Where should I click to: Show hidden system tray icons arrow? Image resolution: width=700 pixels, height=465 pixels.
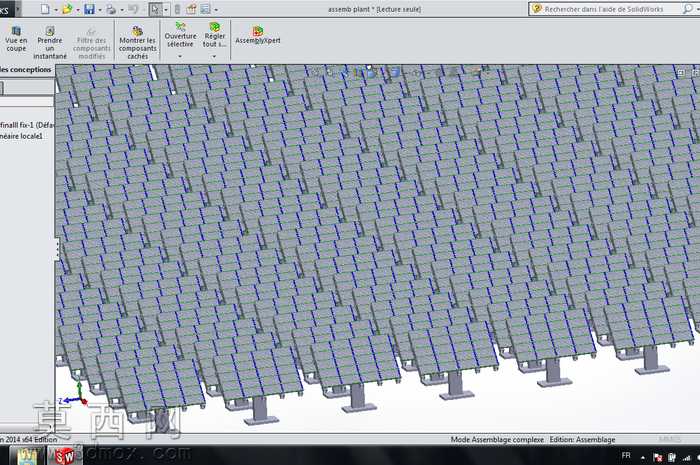click(643, 457)
